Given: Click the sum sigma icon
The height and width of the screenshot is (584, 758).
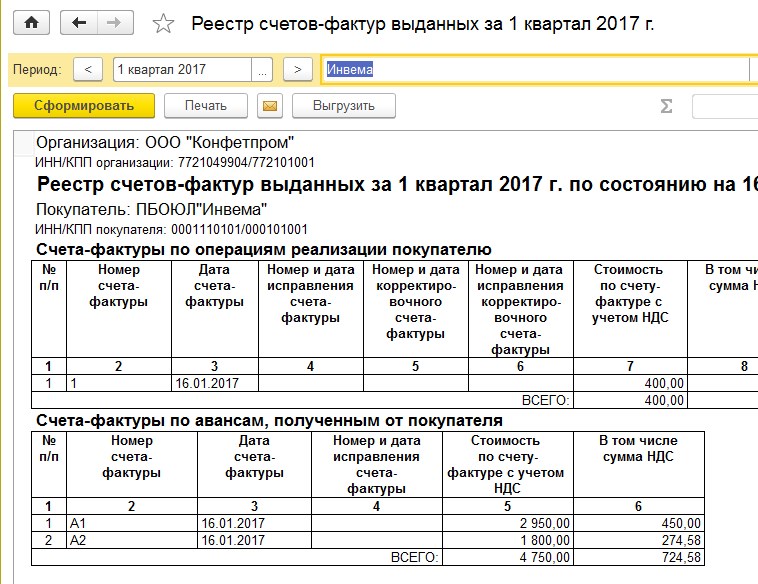Looking at the screenshot, I should coord(666,106).
